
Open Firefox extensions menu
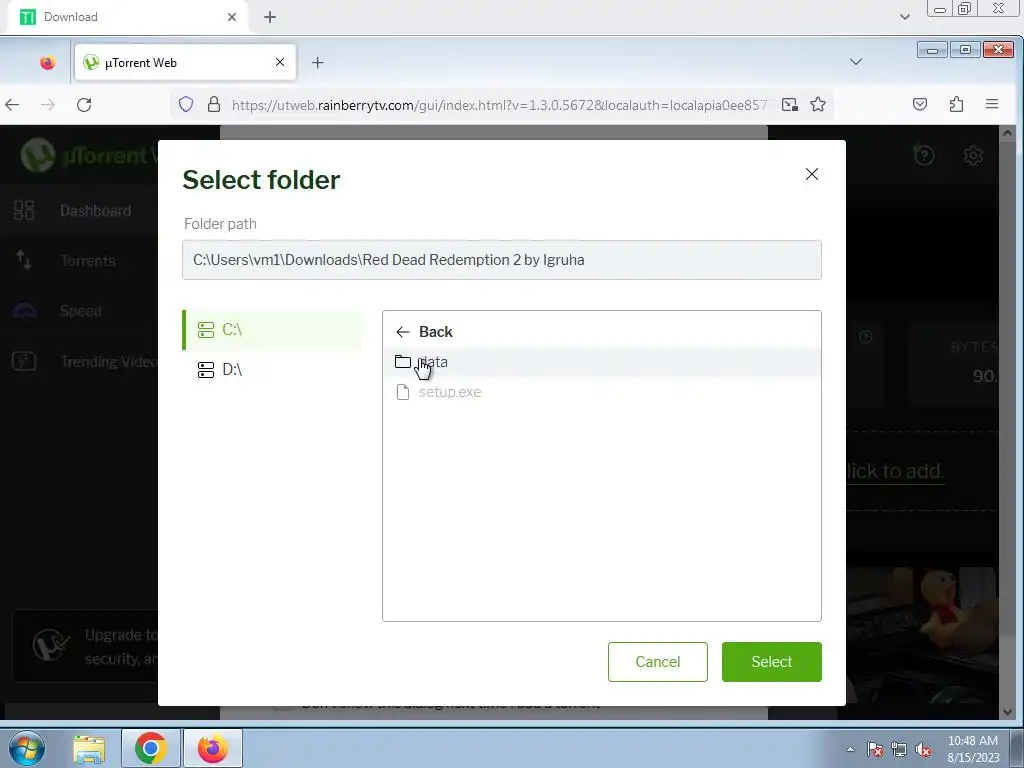click(956, 104)
